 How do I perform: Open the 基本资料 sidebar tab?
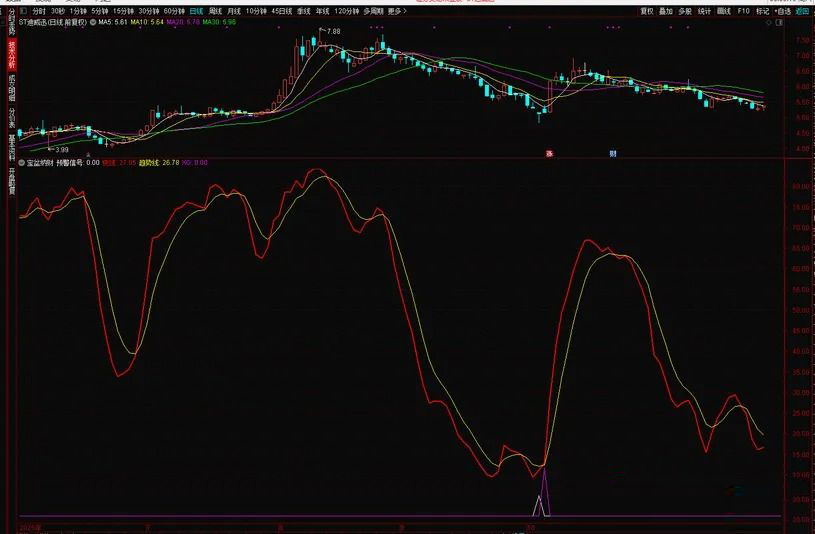tap(11, 148)
